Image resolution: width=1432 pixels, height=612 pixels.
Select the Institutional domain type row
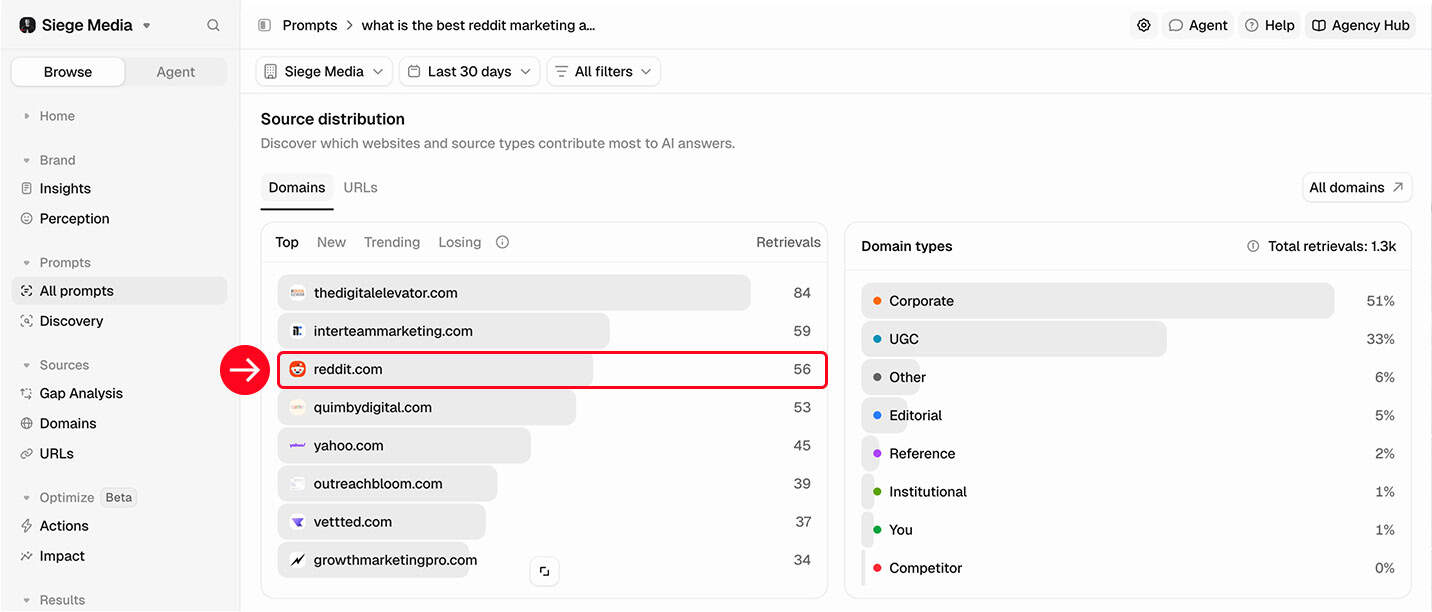pyautogui.click(x=1128, y=492)
